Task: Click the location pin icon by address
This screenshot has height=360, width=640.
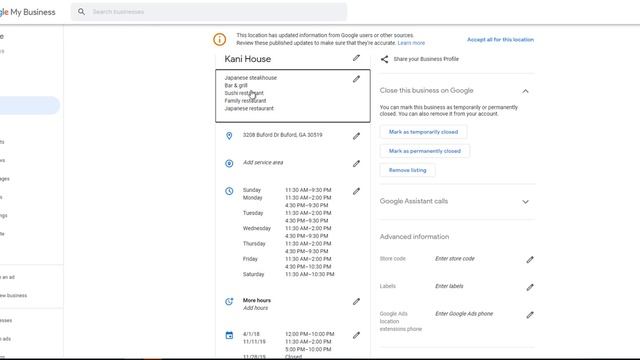Action: [229, 136]
